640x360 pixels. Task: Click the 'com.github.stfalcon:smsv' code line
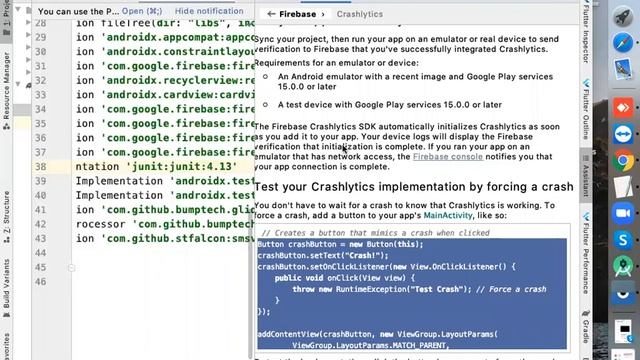click(165, 238)
